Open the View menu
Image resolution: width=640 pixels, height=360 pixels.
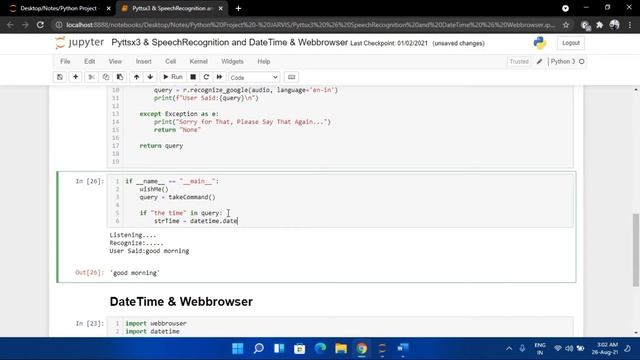[x=115, y=62]
